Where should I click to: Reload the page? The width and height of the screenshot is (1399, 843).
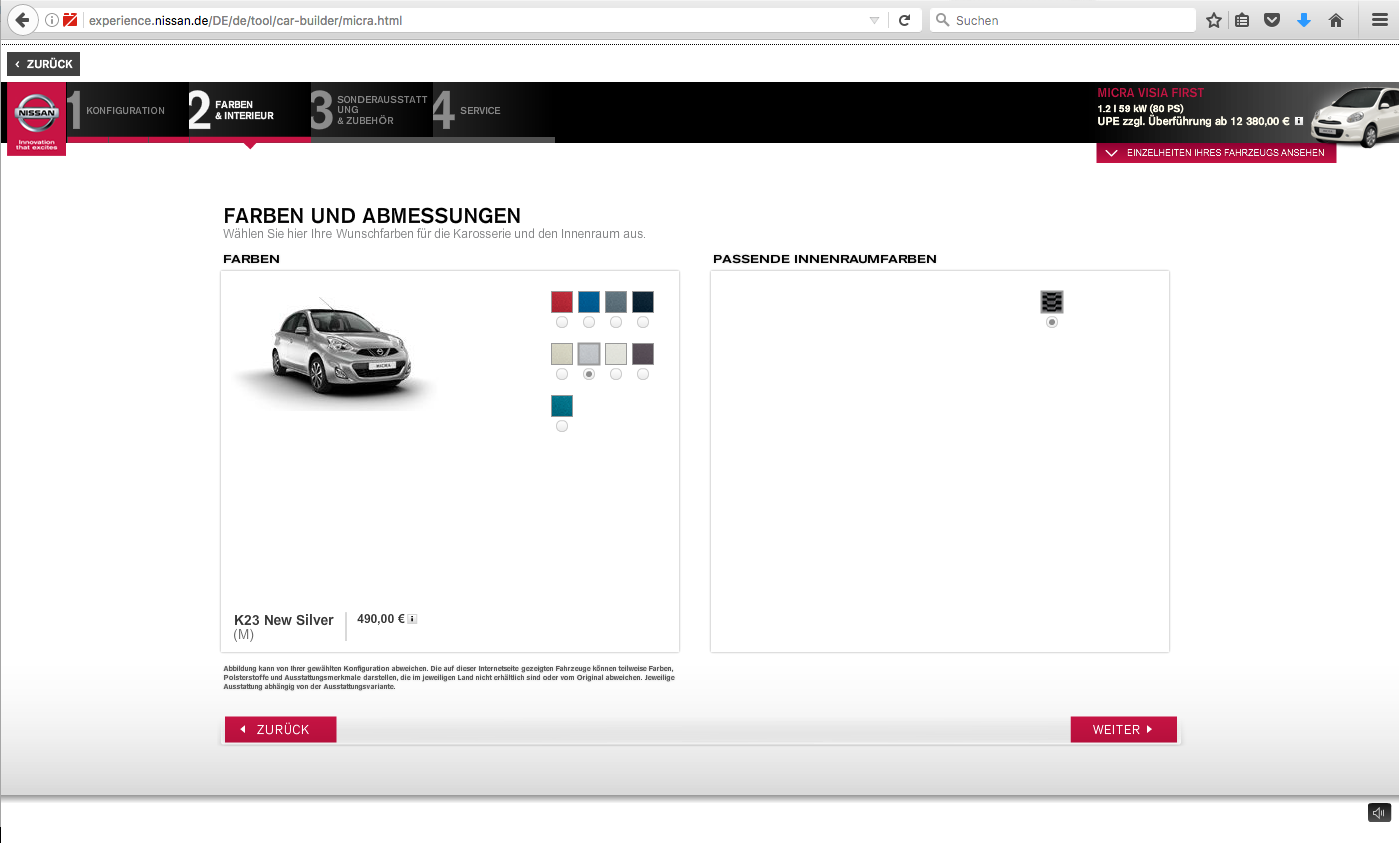click(x=904, y=20)
